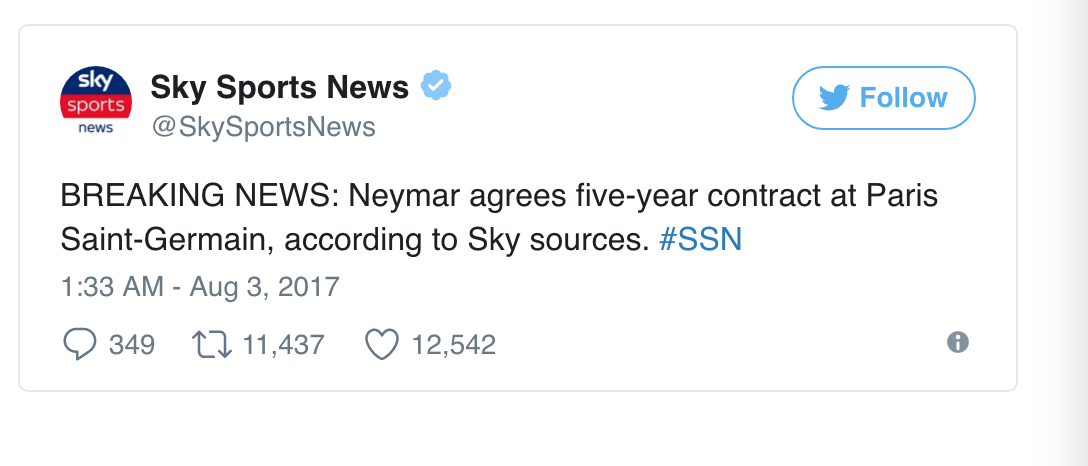Click the 1:33 AM - Aug 3, 2017 timestamp
The height and width of the screenshot is (466, 1088).
pos(200,288)
